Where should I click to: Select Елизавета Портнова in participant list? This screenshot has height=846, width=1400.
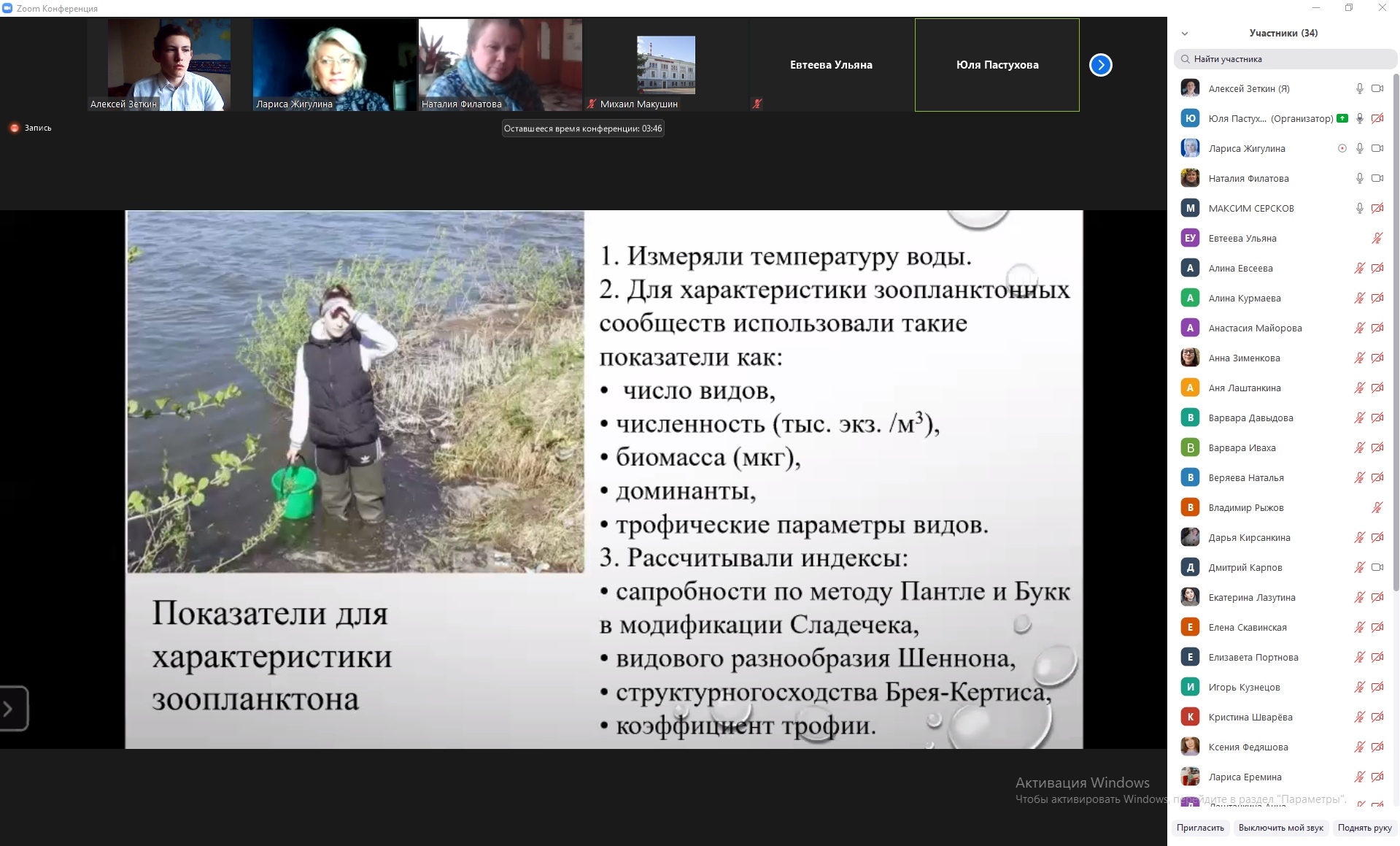[x=1253, y=657]
